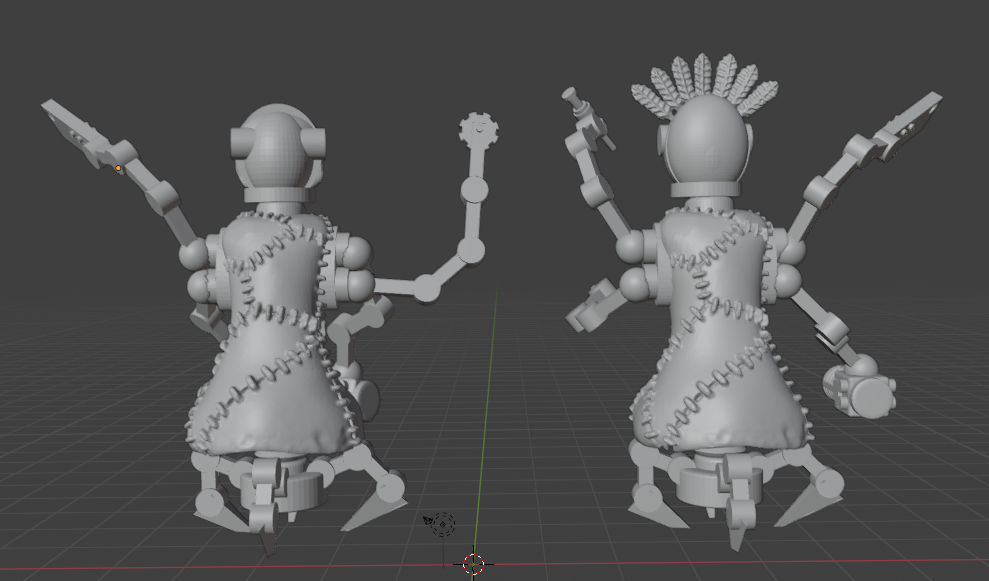989x581 pixels.
Task: Click the 3D cursor on the grid floor
Action: [x=474, y=564]
